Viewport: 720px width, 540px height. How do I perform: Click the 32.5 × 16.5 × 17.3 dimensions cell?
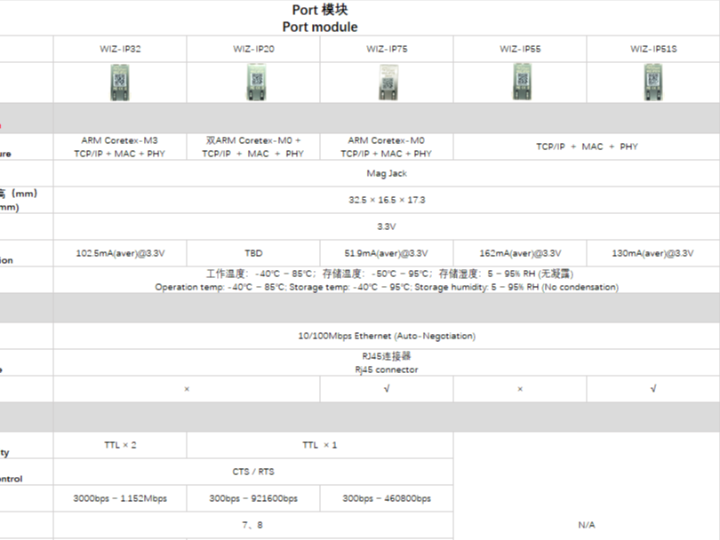click(386, 200)
